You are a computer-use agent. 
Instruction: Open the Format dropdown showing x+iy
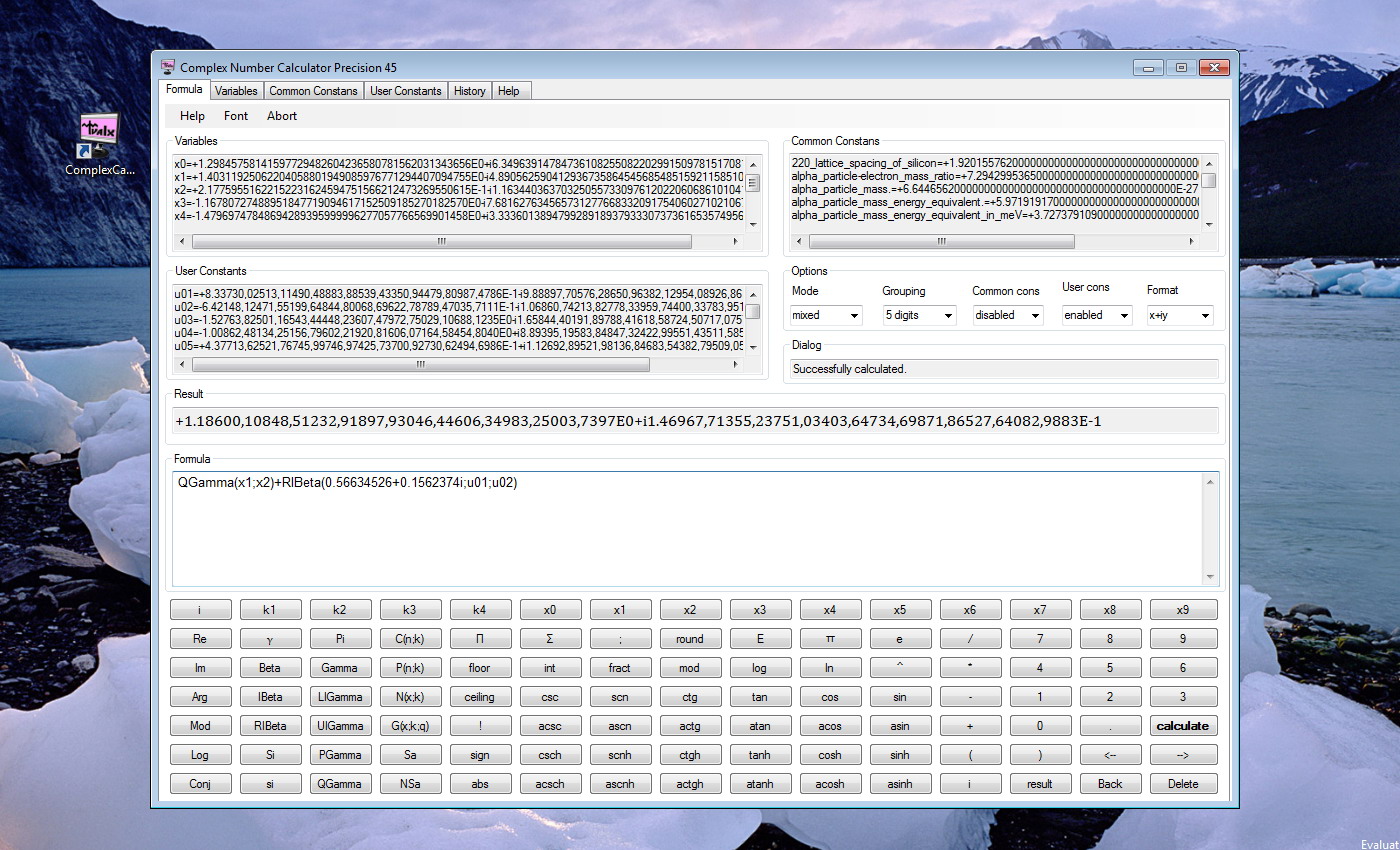tap(1179, 315)
